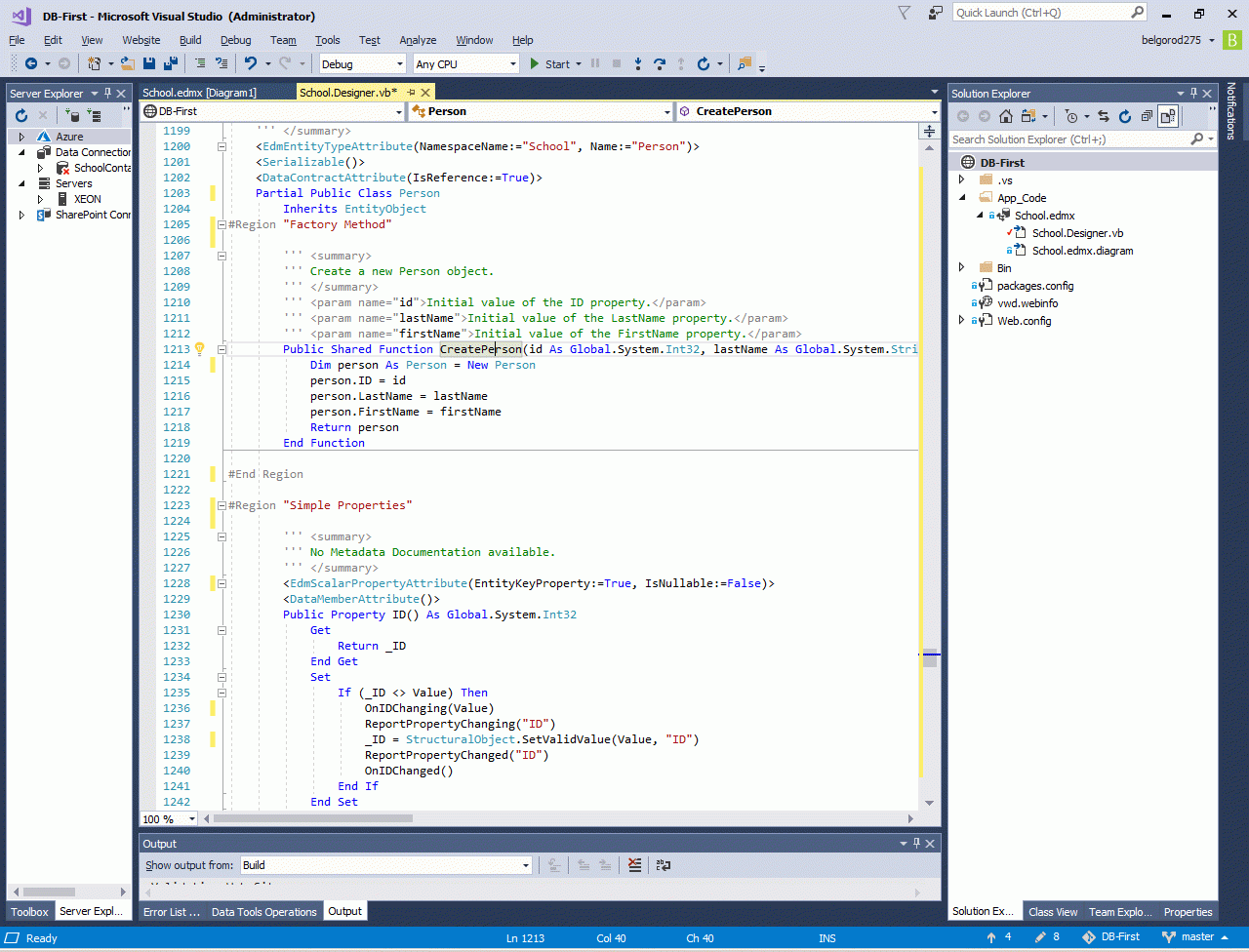Toggle word wrap in Output panel
Viewport: 1249px width, 952px height.
tap(664, 865)
